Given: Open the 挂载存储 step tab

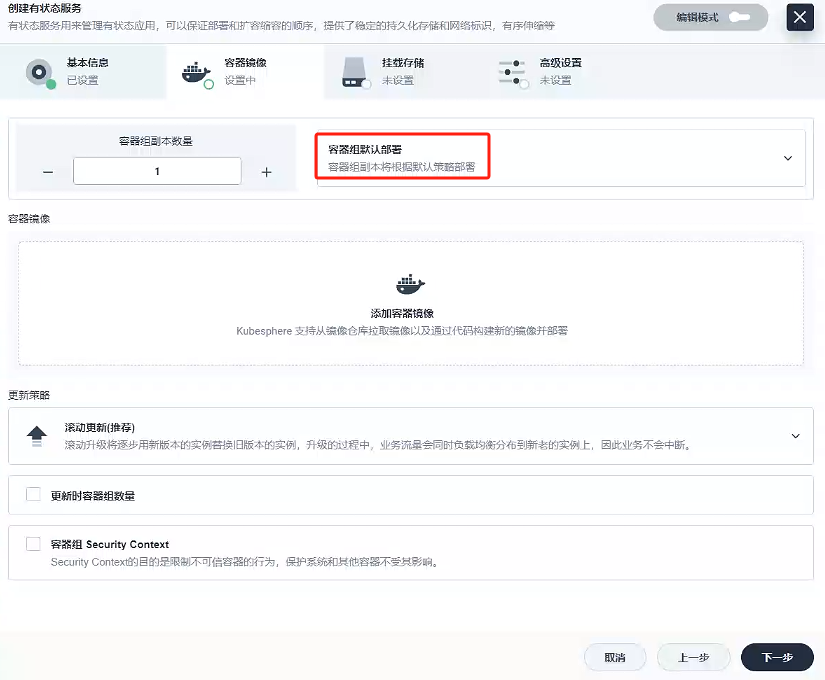Looking at the screenshot, I should pyautogui.click(x=403, y=72).
